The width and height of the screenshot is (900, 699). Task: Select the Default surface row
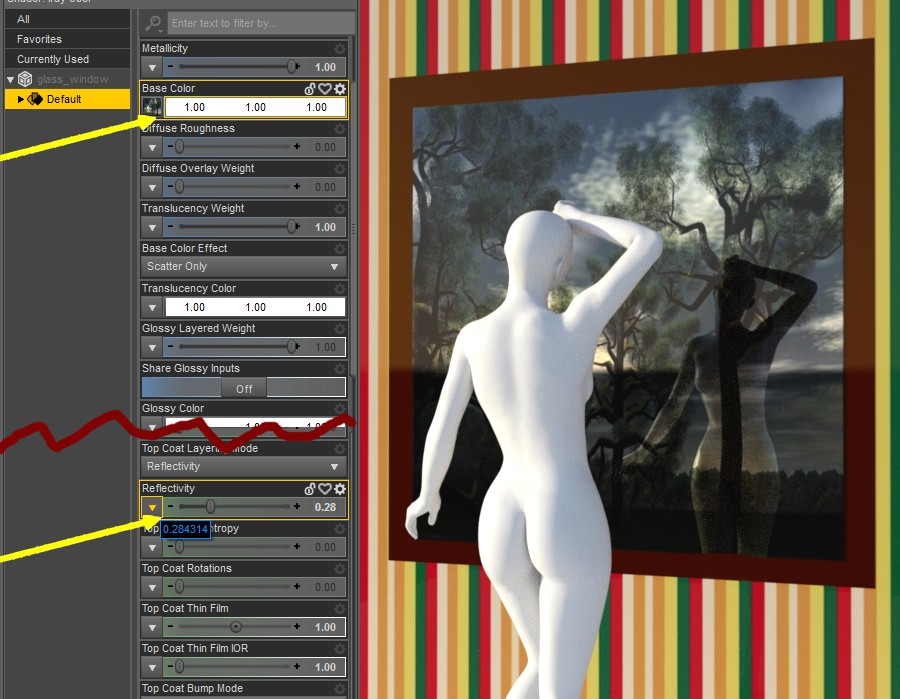click(67, 99)
